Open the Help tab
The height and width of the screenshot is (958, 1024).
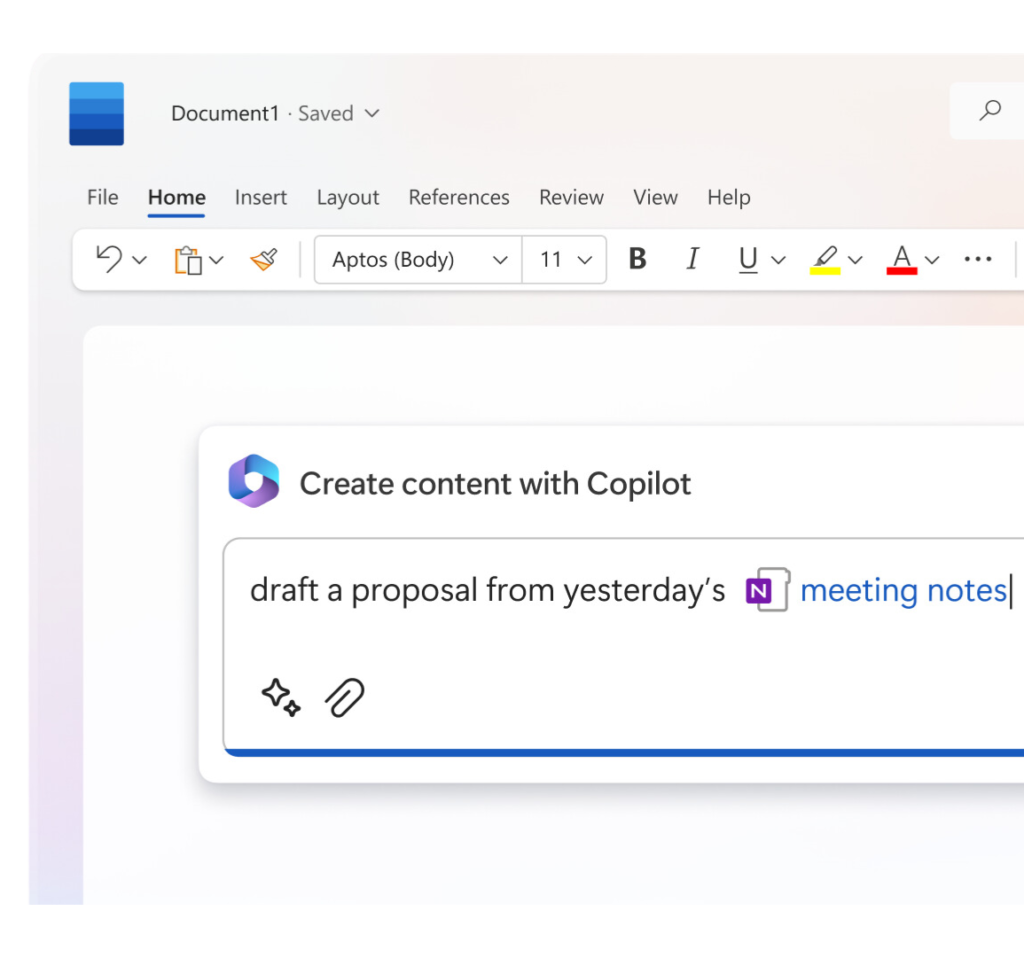pos(729,197)
